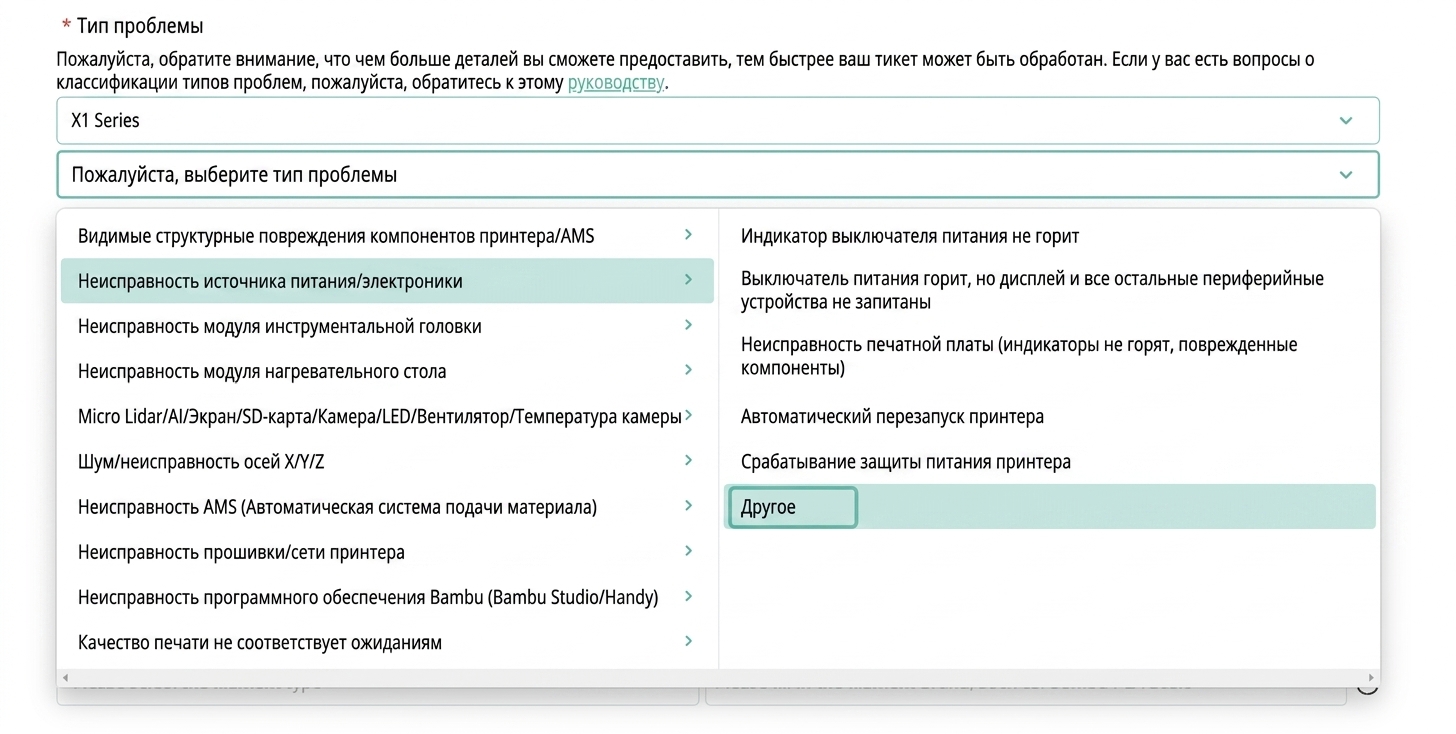Expand arrow of Micro Lidar/AI/Экран category

(x=688, y=415)
